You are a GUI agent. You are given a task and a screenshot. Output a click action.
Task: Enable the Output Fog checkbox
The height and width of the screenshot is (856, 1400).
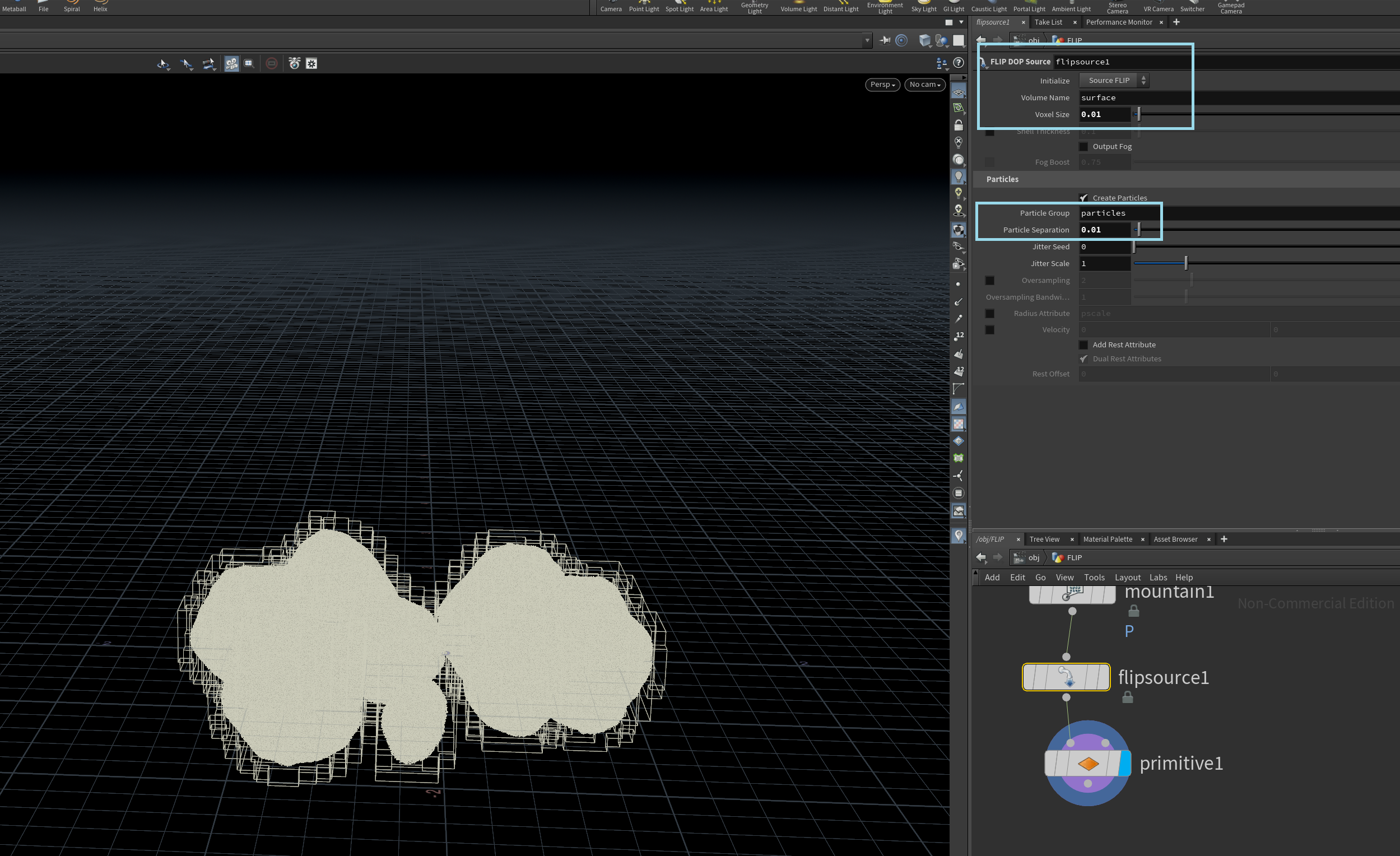pyautogui.click(x=1083, y=147)
